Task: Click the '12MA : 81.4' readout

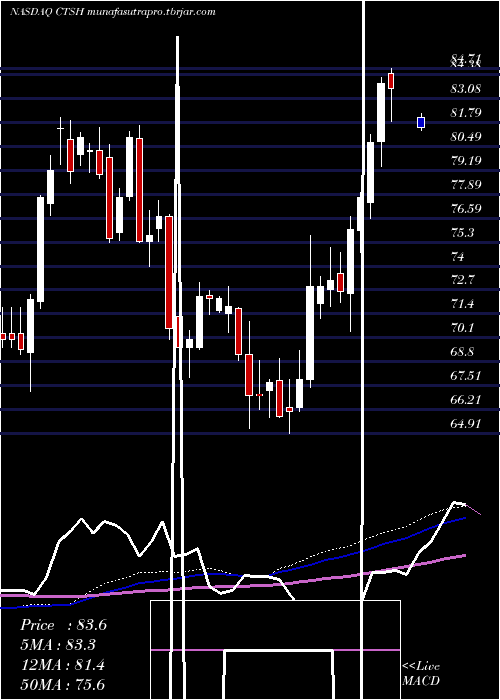Action: point(62,665)
